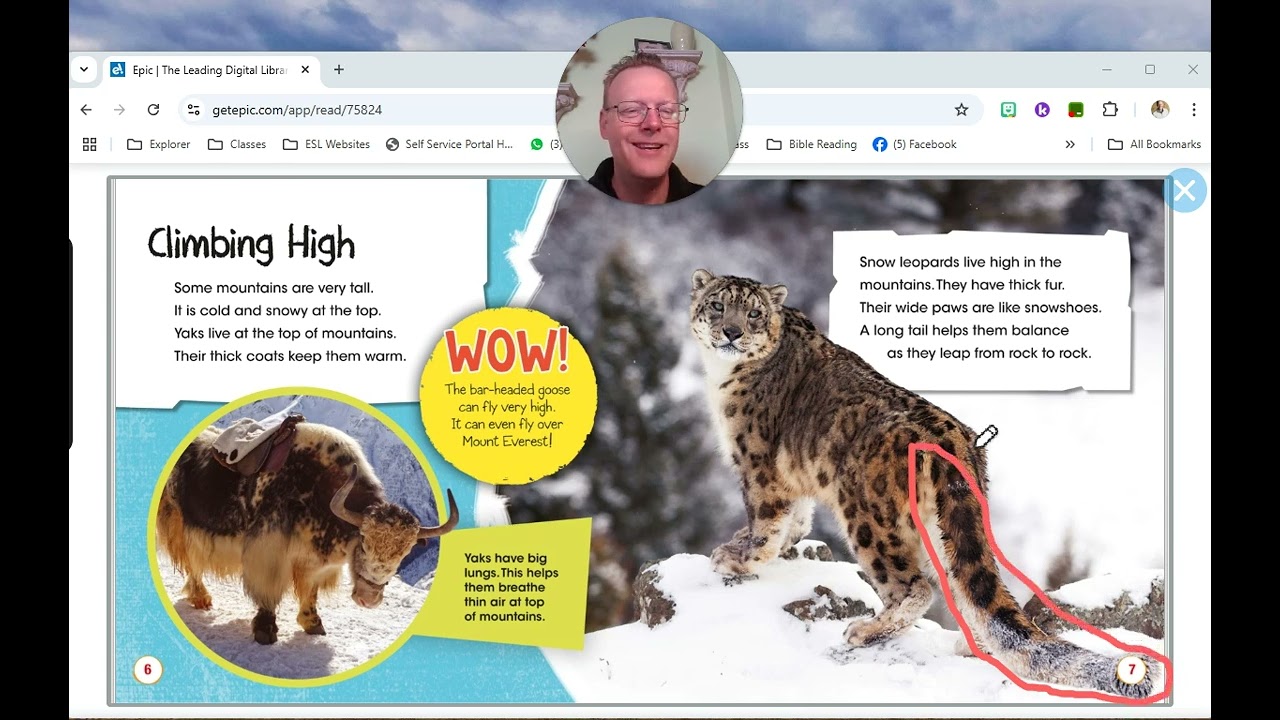Image resolution: width=1280 pixels, height=720 pixels.
Task: Click the page number 7 badge
Action: (1132, 670)
